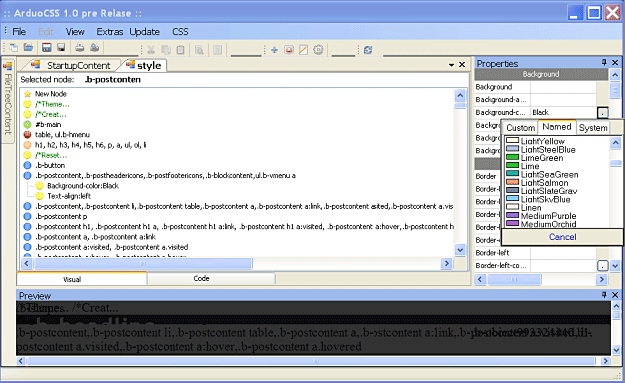625x383 pixels.
Task: Pick the LightYellow color
Action: click(x=536, y=141)
